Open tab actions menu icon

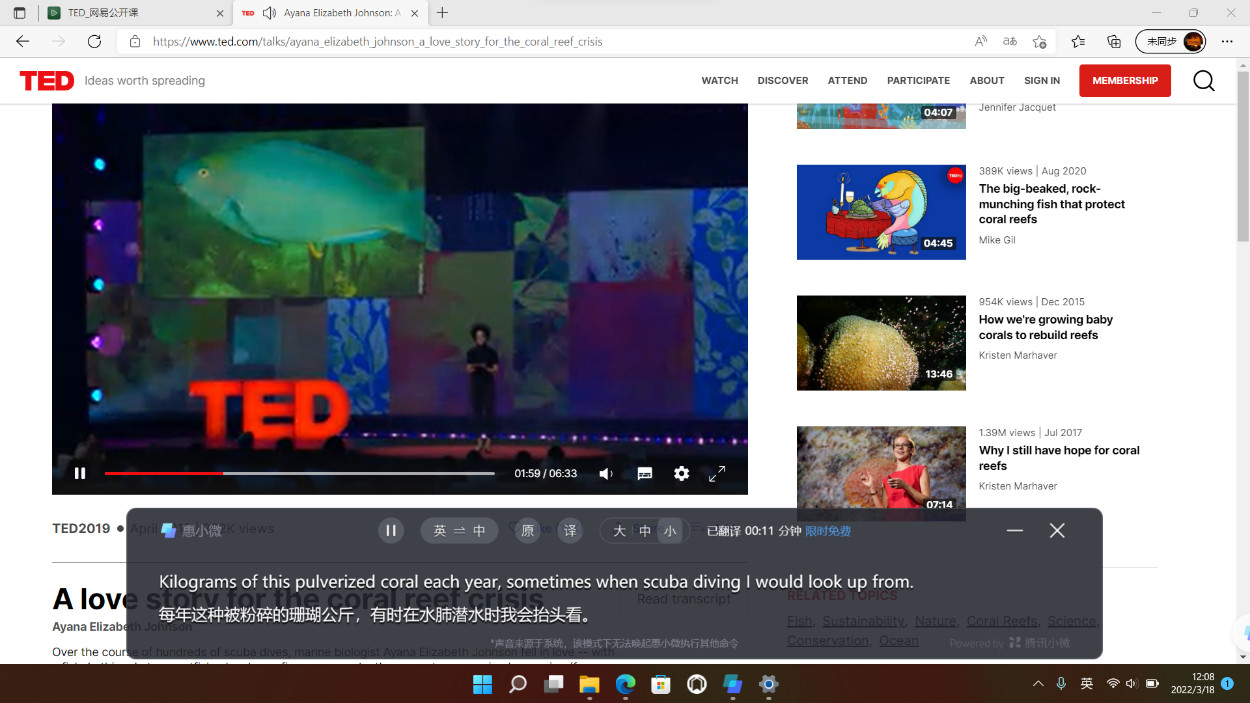point(19,13)
